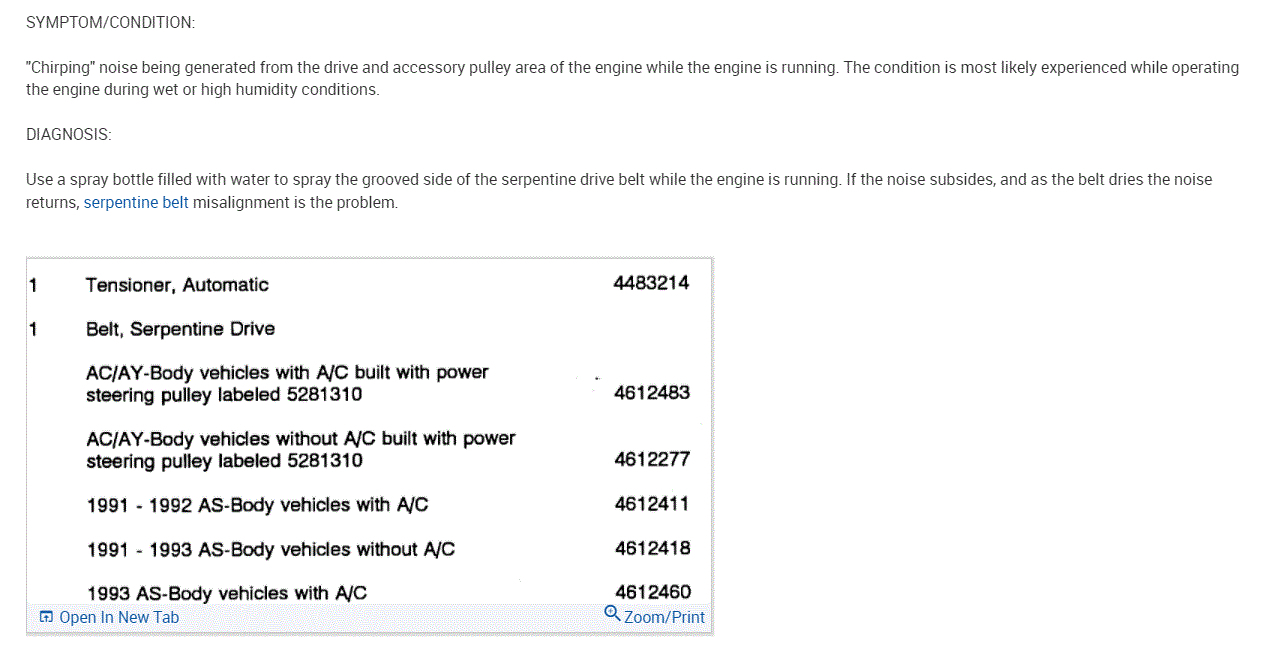This screenshot has height=661, width=1280.
Task: Click the "Zoom/Print" link text
Action: [x=664, y=617]
